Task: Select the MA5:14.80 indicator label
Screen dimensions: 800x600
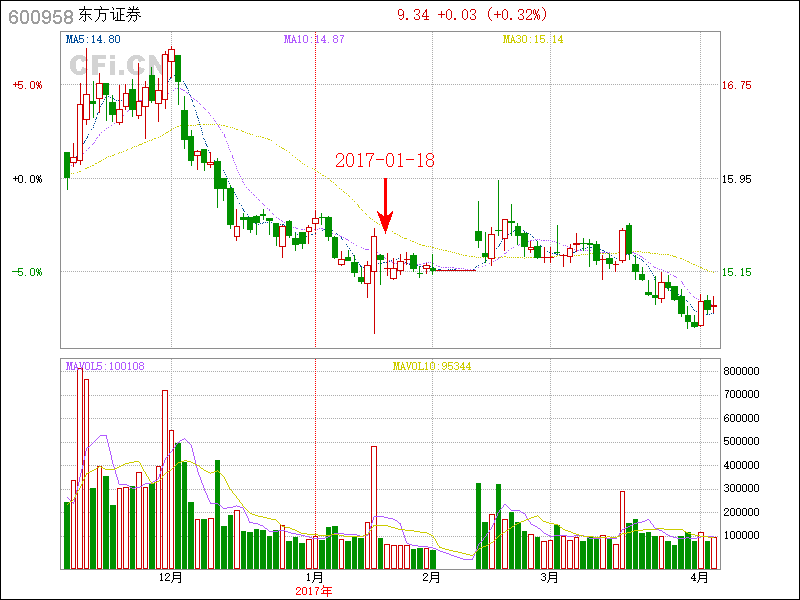Action: [93, 39]
